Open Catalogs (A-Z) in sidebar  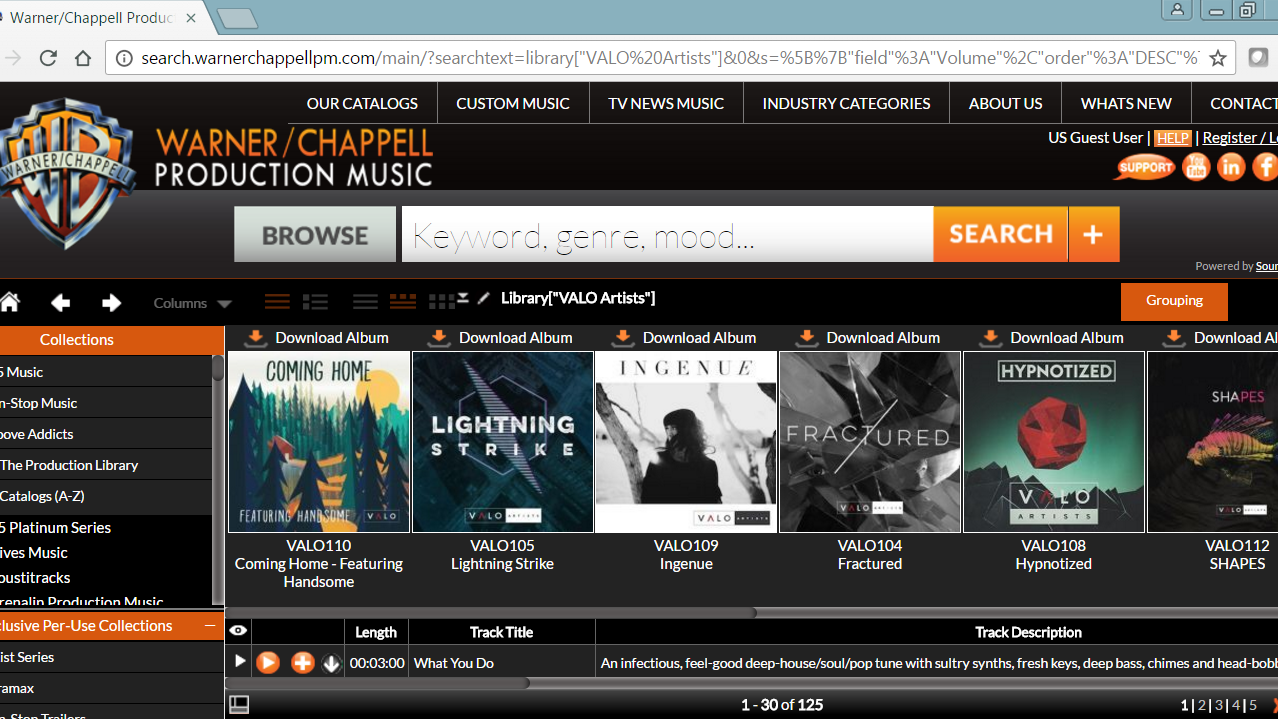[105, 496]
